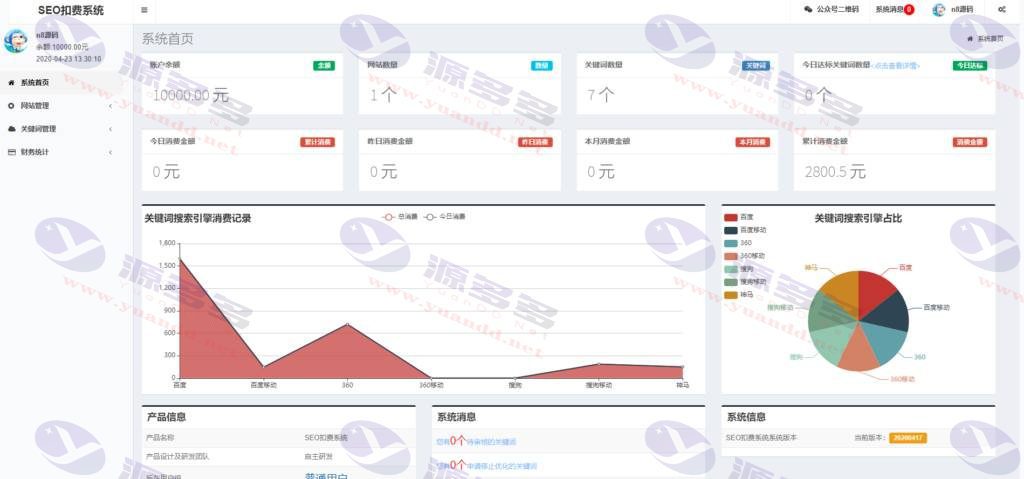Expand the 财务统计 menu chevron

[110, 152]
